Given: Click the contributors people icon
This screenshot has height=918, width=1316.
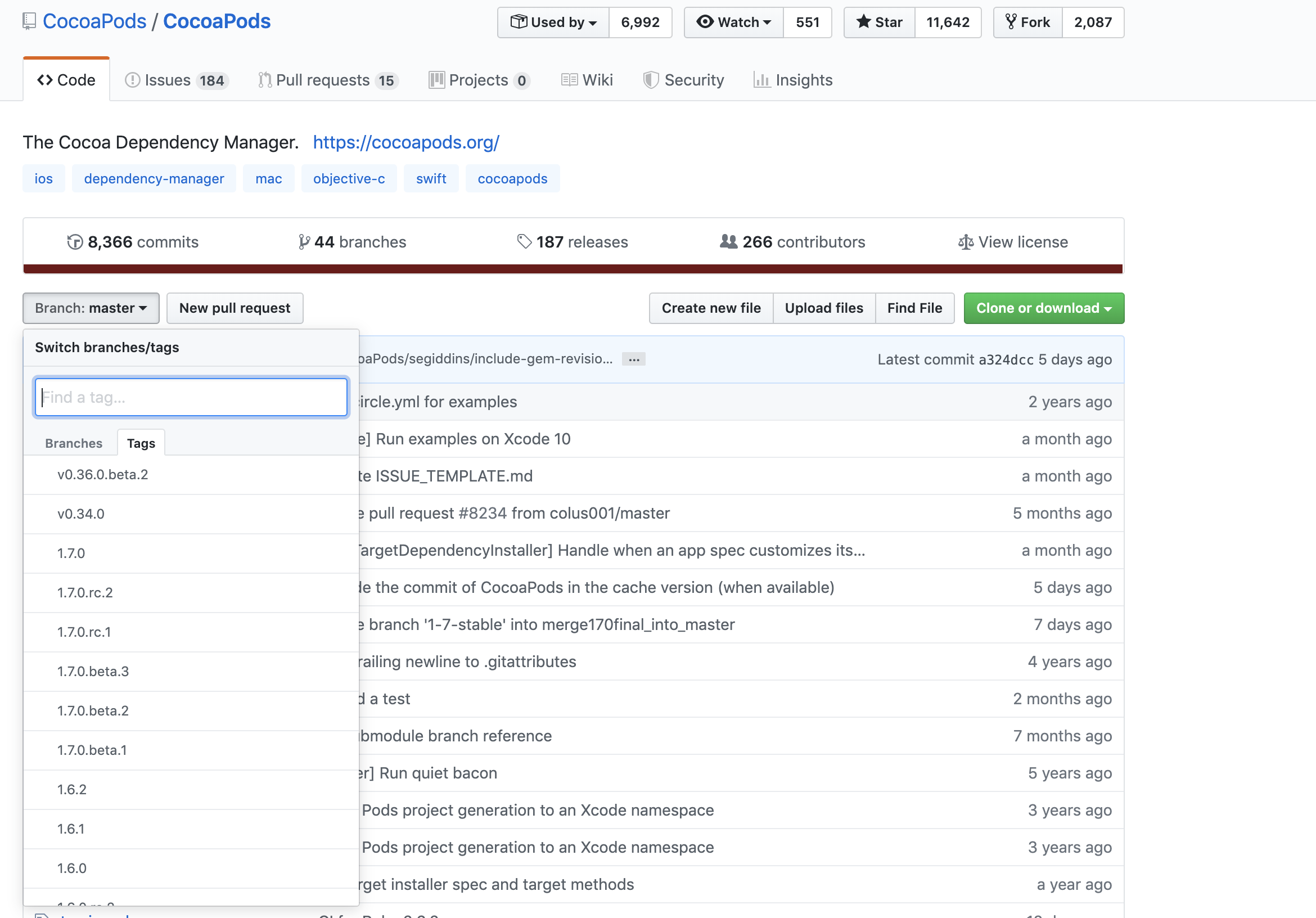Looking at the screenshot, I should coord(728,241).
